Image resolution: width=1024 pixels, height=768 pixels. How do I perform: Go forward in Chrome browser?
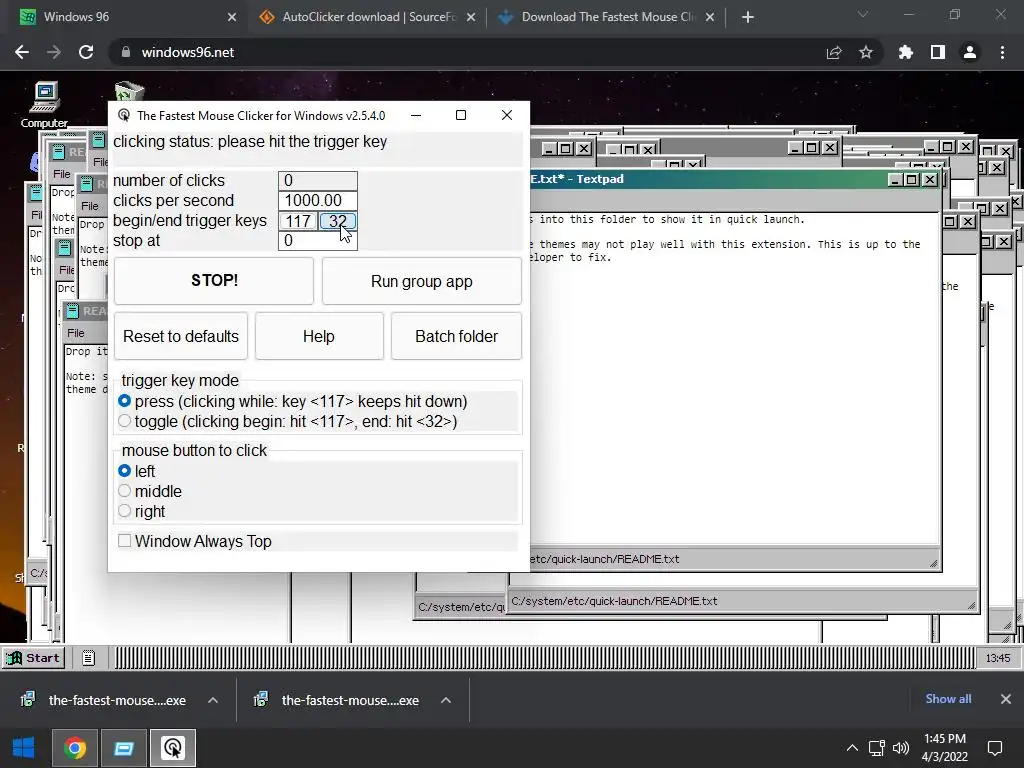coord(54,52)
